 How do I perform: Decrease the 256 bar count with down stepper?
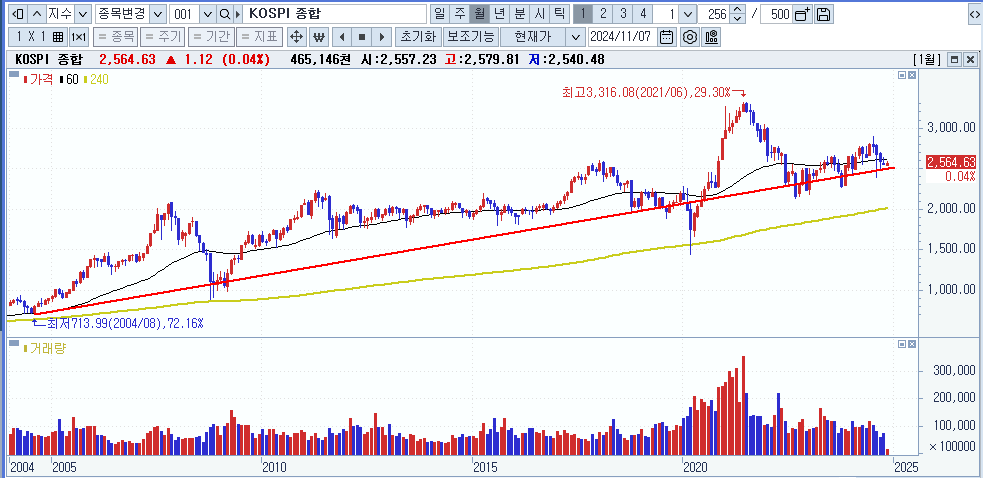[739, 18]
